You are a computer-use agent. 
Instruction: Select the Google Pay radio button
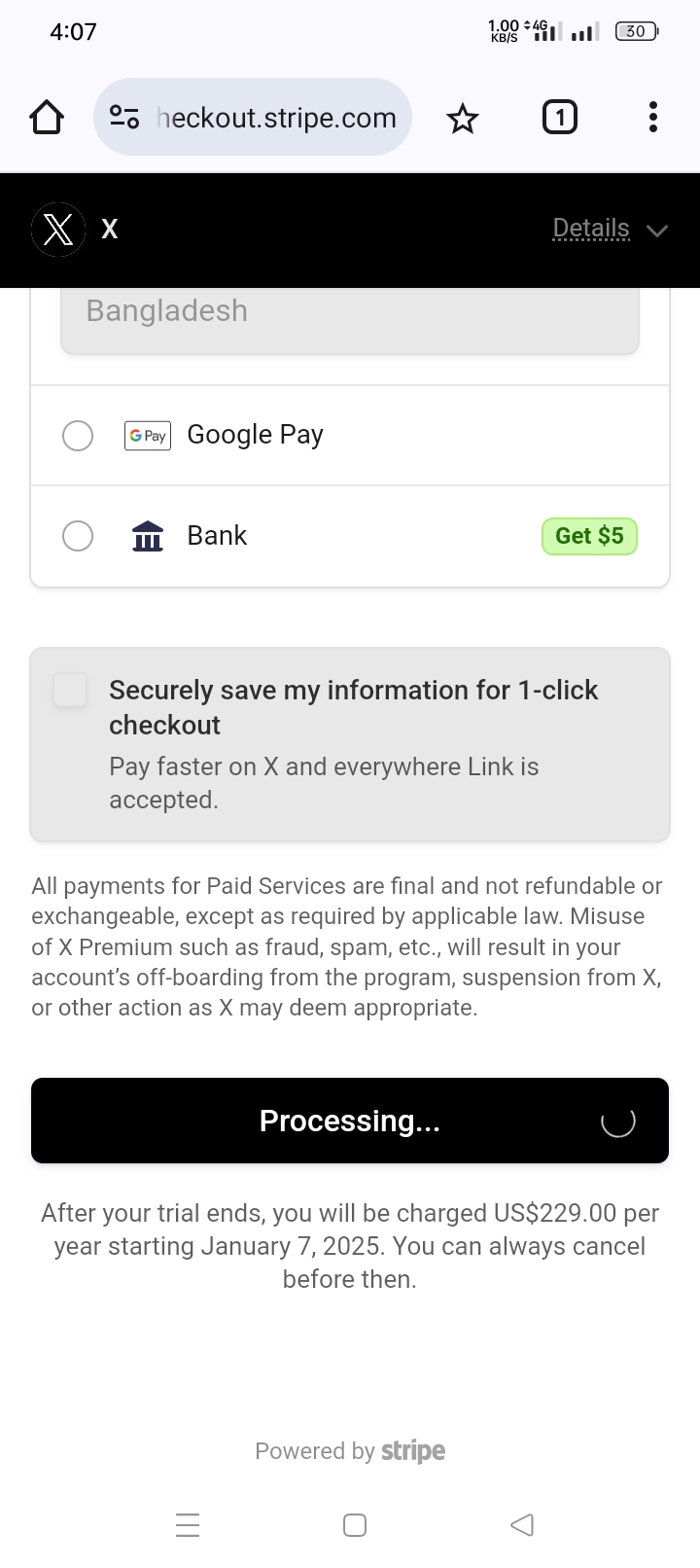pyautogui.click(x=78, y=436)
